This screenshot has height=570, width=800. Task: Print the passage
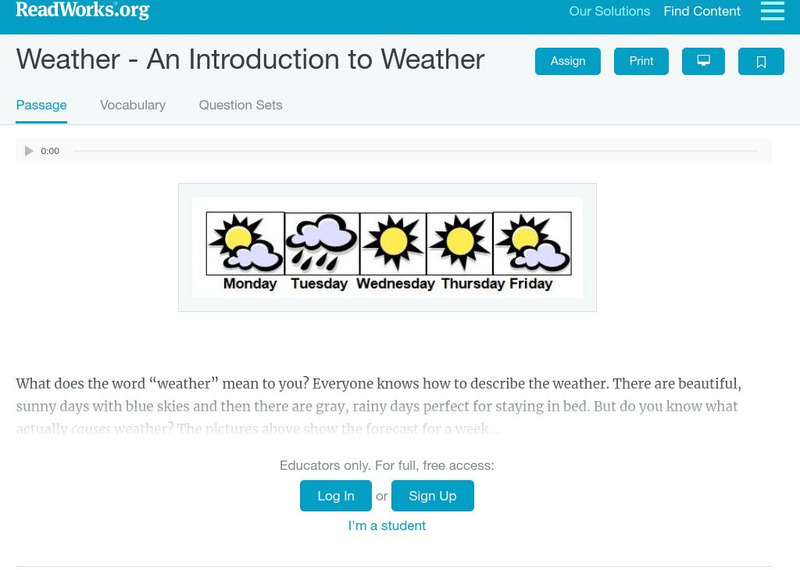tap(641, 61)
